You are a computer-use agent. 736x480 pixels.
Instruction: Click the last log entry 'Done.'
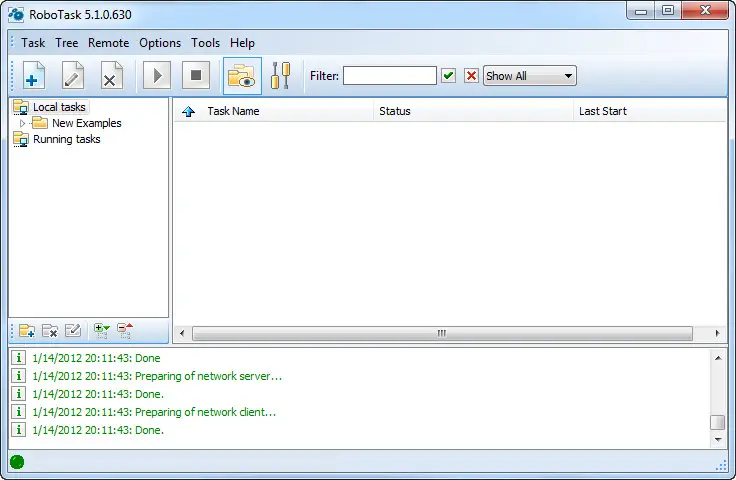pyautogui.click(x=98, y=430)
